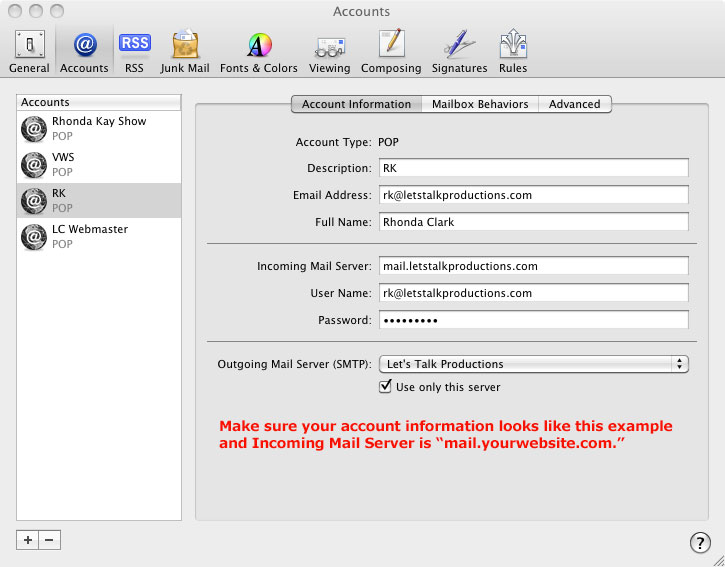The width and height of the screenshot is (725, 567).
Task: Switch to Viewing preferences
Action: click(x=329, y=51)
